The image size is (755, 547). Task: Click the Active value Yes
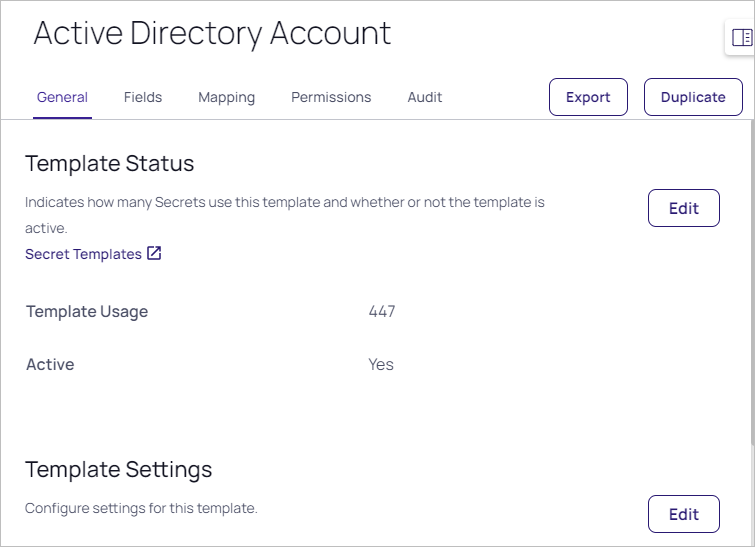381,364
